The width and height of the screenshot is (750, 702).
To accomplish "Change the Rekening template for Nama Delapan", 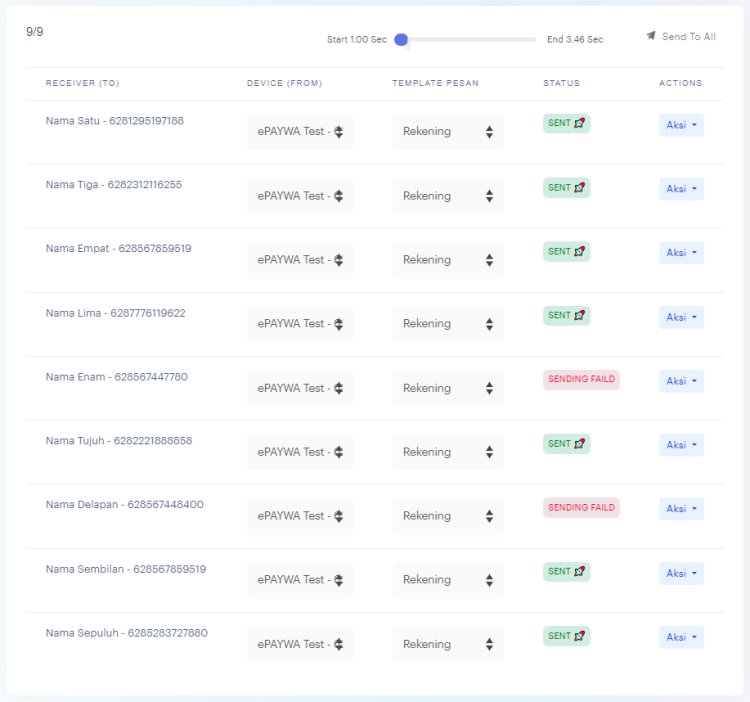I will (x=447, y=516).
